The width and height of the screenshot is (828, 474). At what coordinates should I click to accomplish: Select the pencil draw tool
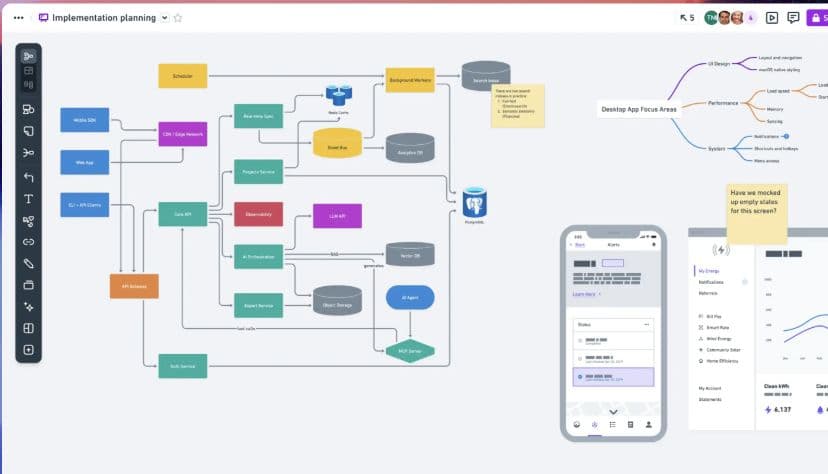pos(29,263)
